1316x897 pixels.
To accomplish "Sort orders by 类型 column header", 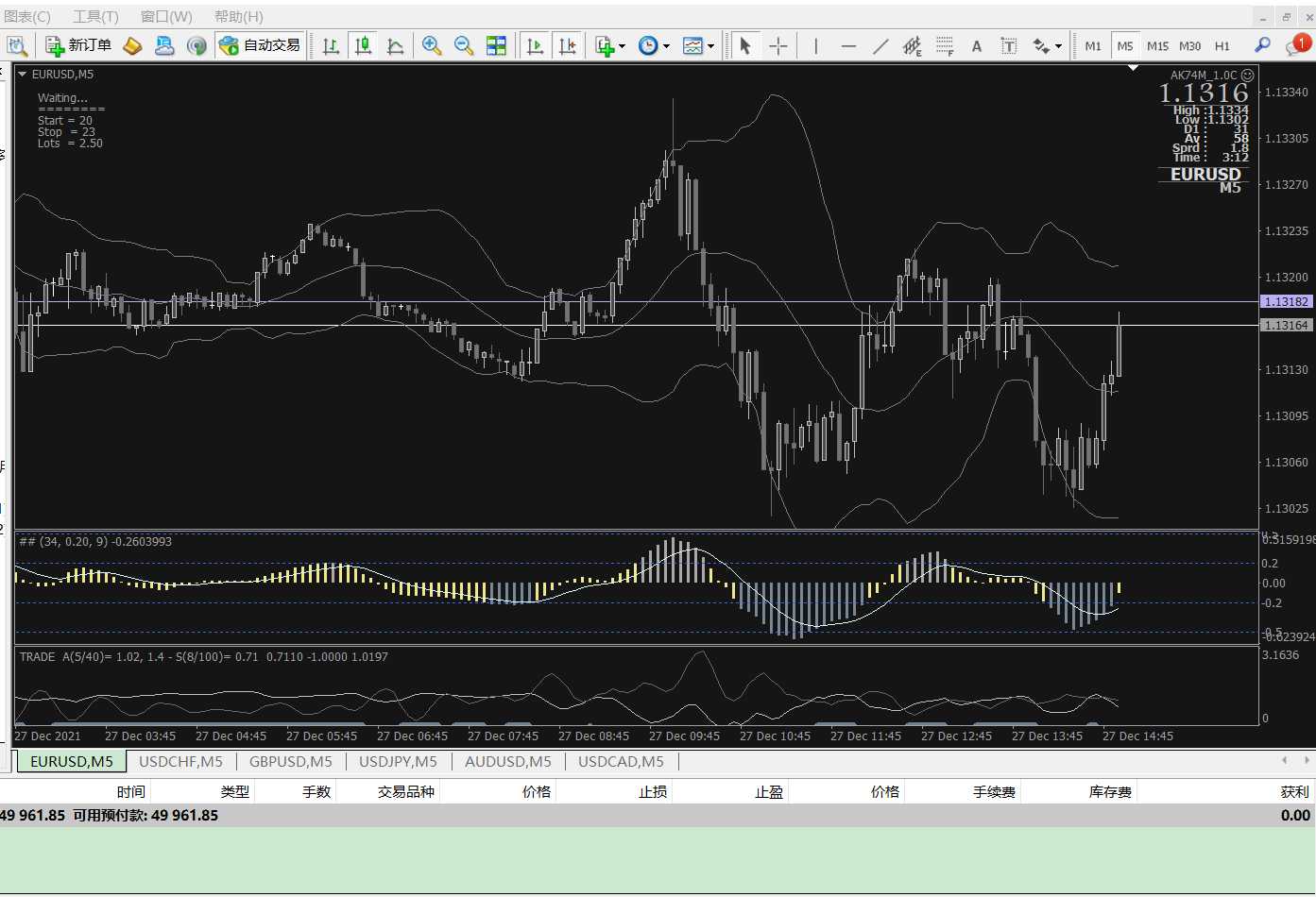I will point(235,791).
